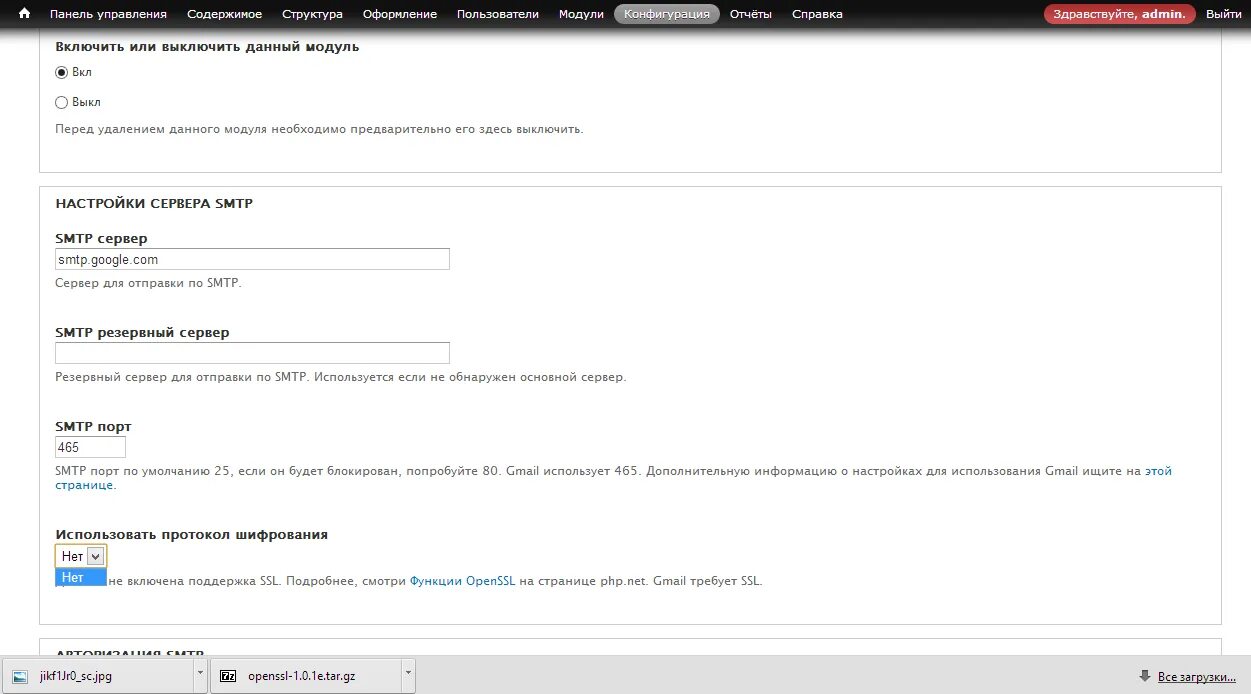Open the Отчёты menu
Screen dimensions: 1251x694
coord(753,14)
